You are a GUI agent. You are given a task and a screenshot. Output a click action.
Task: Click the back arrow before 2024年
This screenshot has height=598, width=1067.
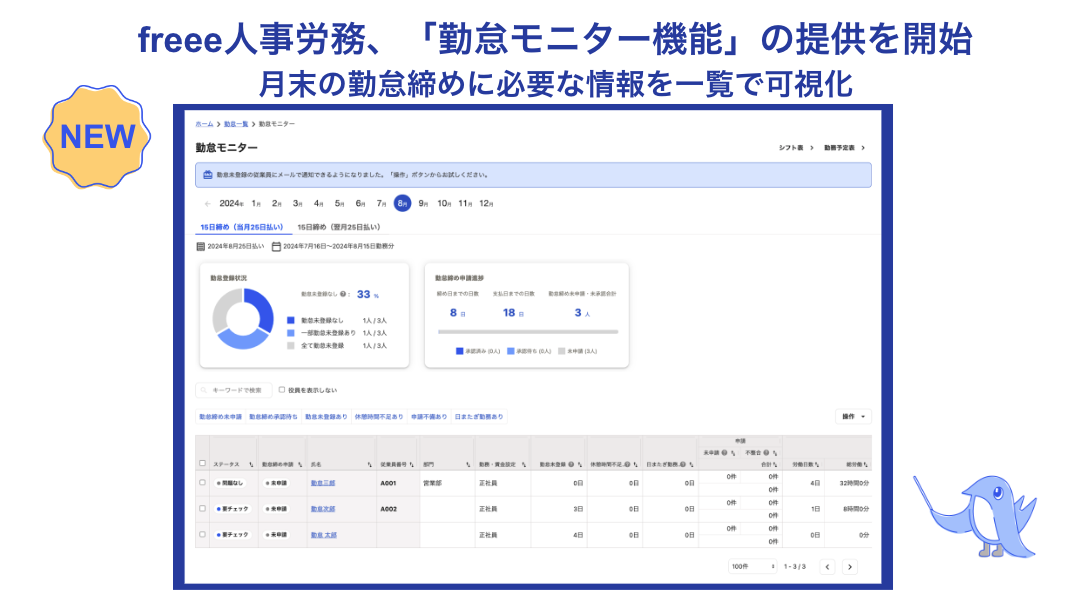(205, 203)
